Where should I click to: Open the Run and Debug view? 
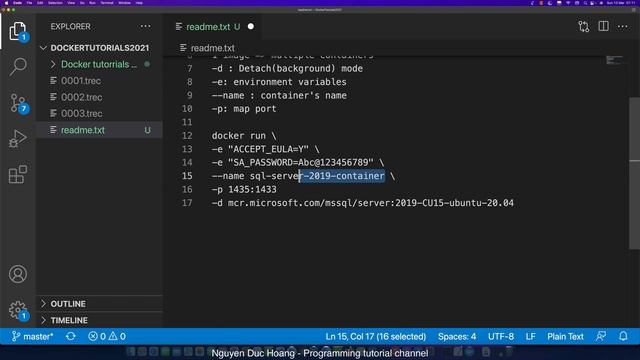pos(18,139)
